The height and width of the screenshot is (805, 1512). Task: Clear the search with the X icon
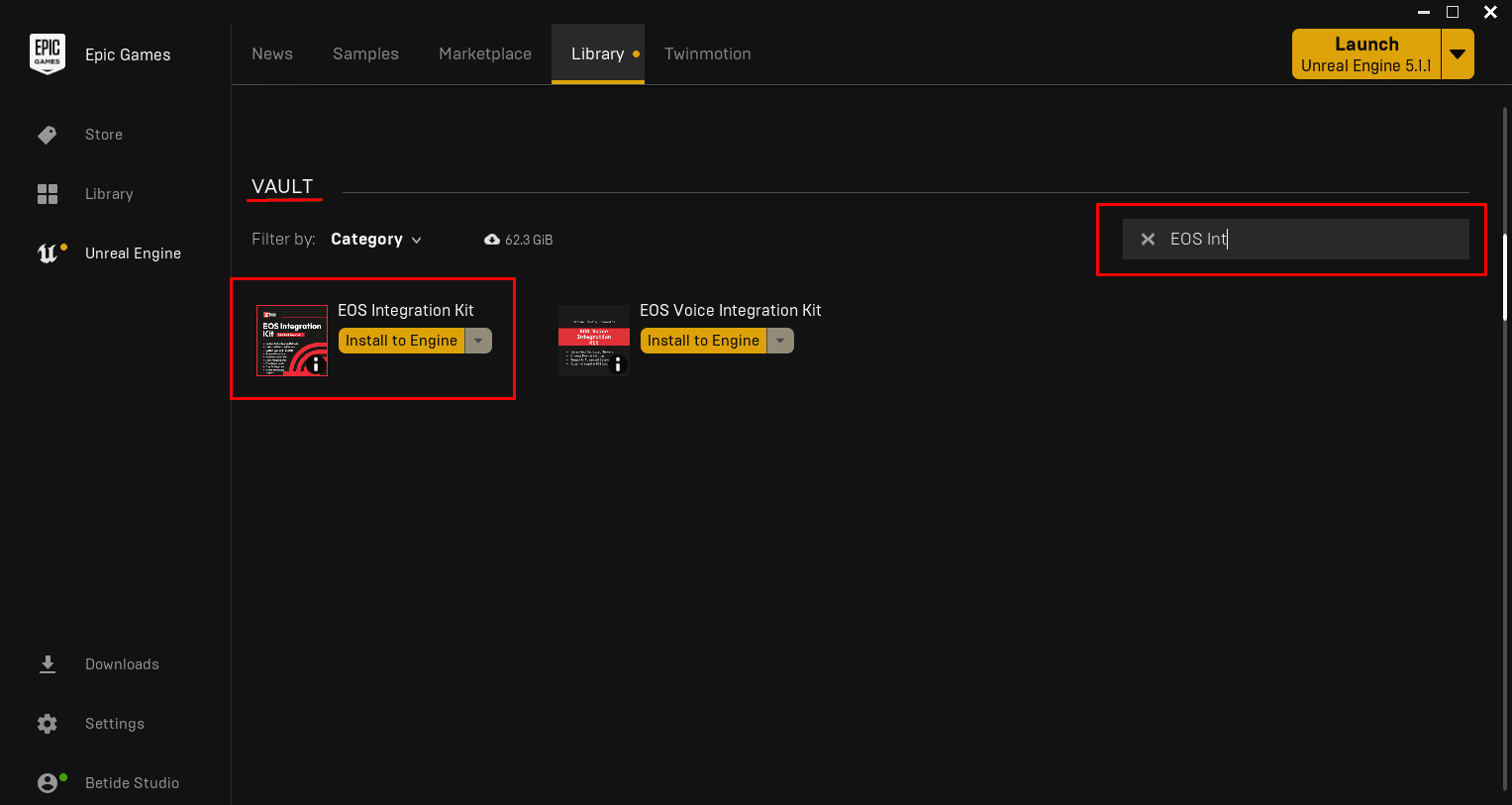[x=1148, y=240]
